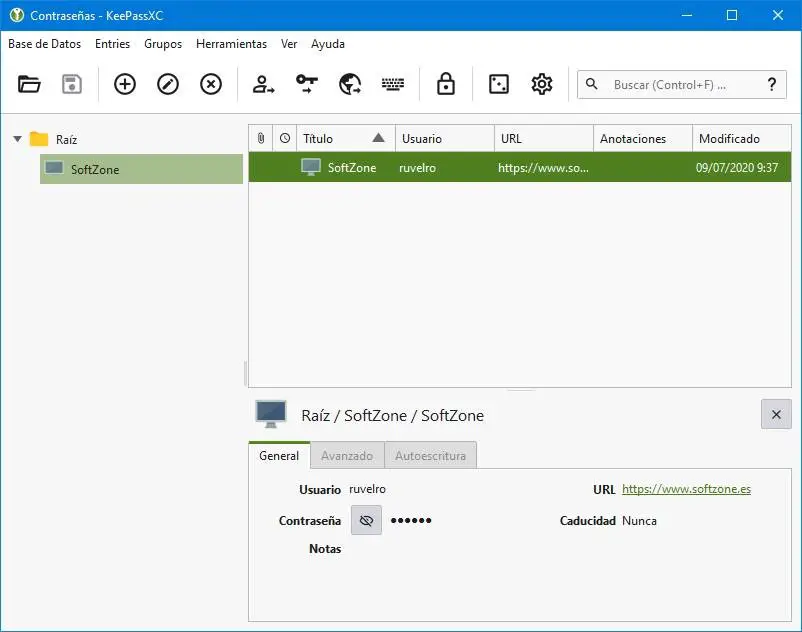Click the KeePassXC logo in title bar

click(17, 15)
